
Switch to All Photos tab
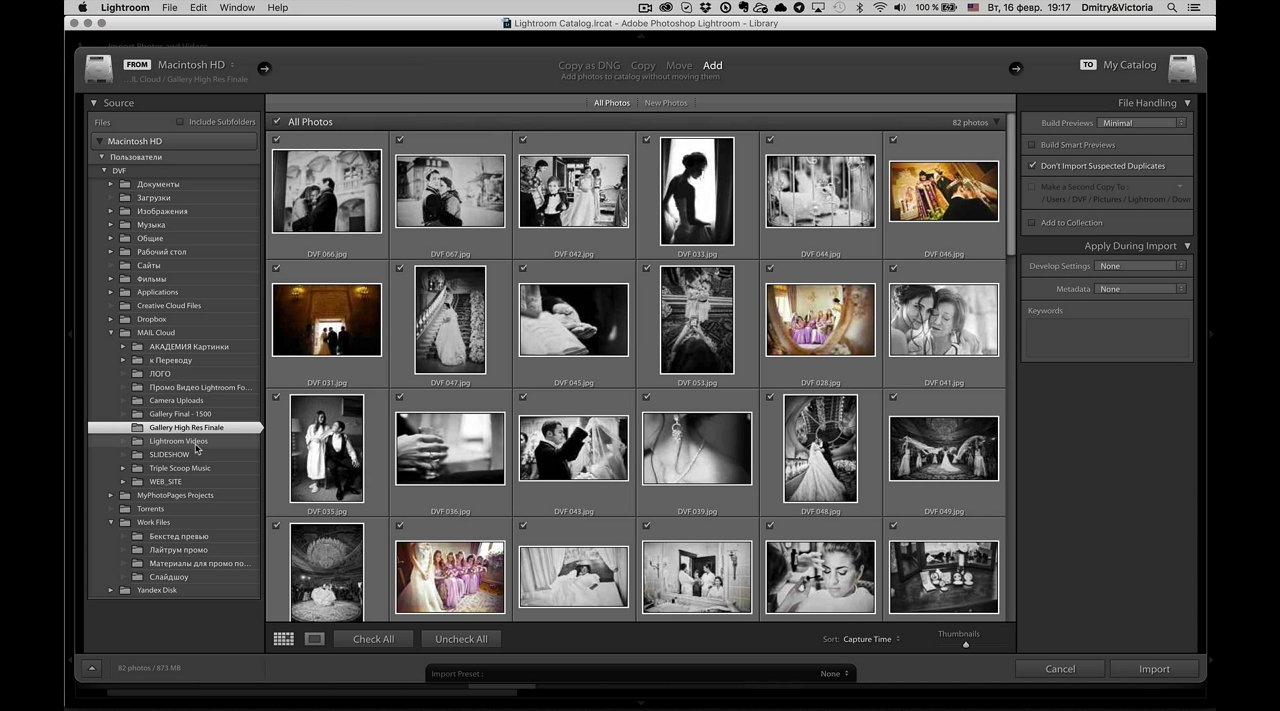point(612,103)
